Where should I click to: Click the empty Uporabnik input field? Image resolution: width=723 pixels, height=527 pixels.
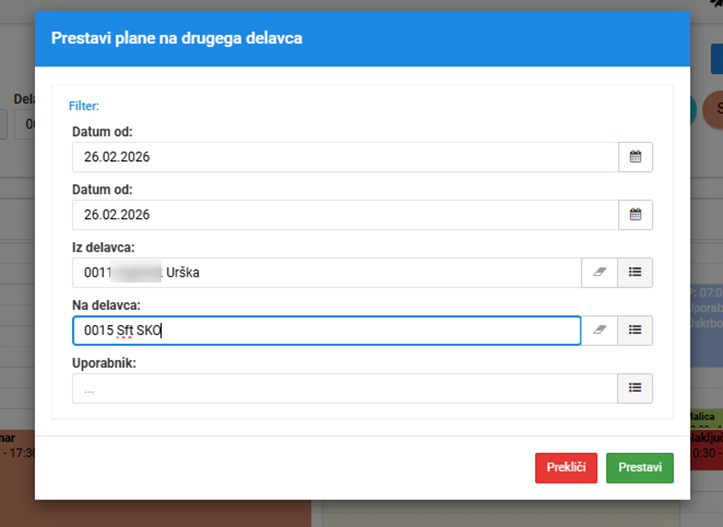pos(345,388)
